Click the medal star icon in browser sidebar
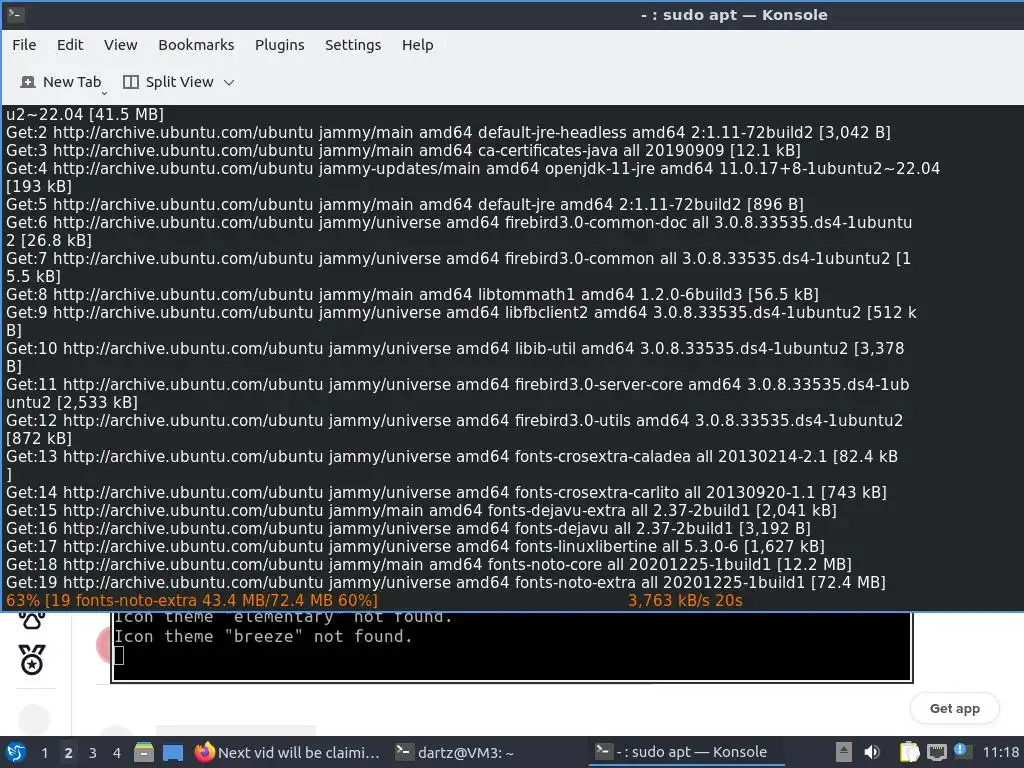The width and height of the screenshot is (1024, 768). tap(32, 659)
